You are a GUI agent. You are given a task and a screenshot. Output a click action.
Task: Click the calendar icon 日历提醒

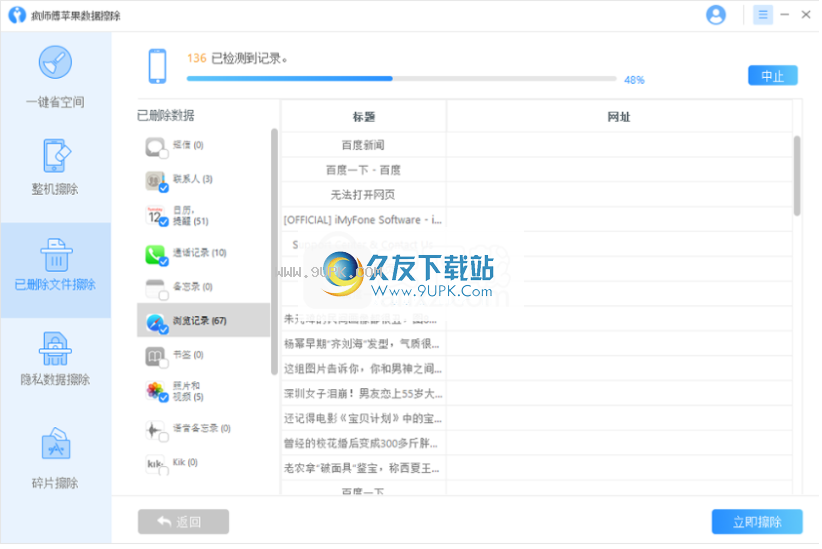coord(155,216)
